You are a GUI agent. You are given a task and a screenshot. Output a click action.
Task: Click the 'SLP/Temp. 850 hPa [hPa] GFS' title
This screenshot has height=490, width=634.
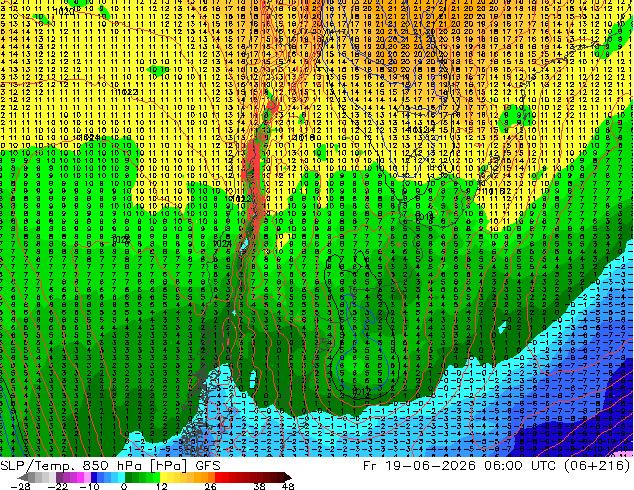point(110,466)
